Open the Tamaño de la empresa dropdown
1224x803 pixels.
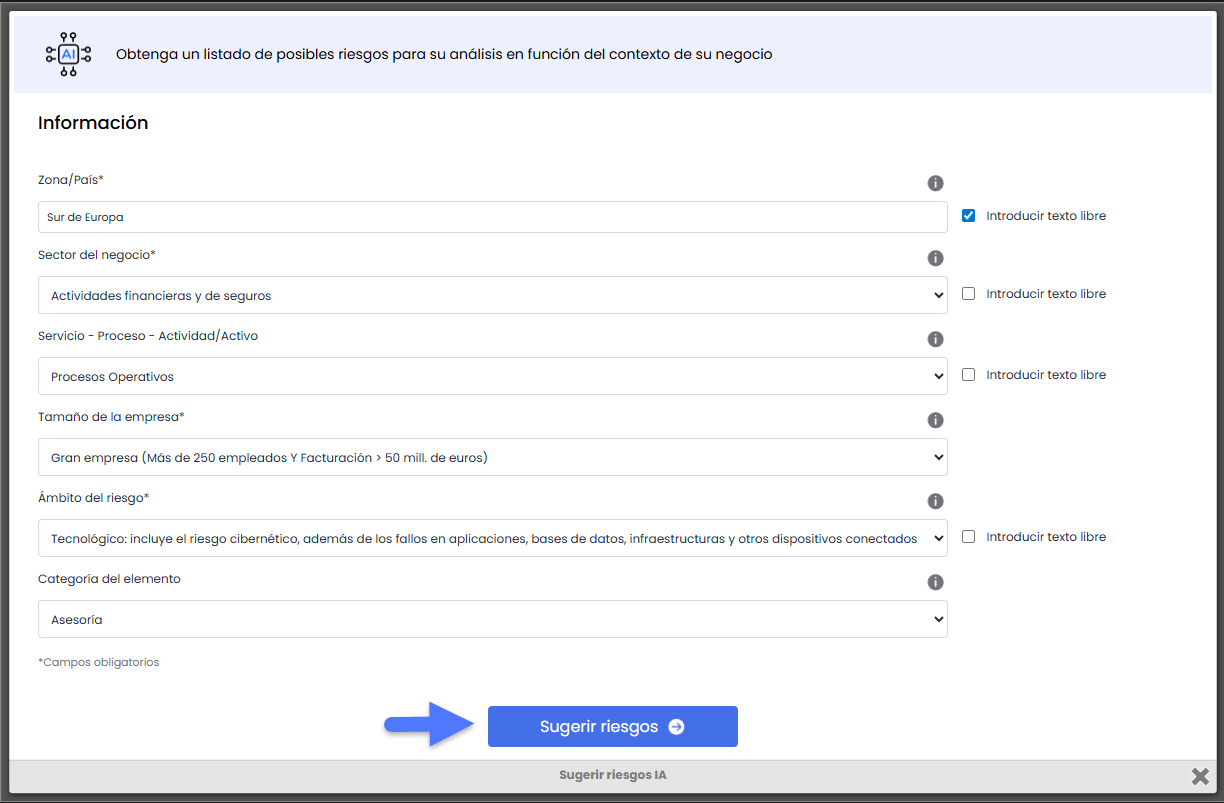pos(492,458)
